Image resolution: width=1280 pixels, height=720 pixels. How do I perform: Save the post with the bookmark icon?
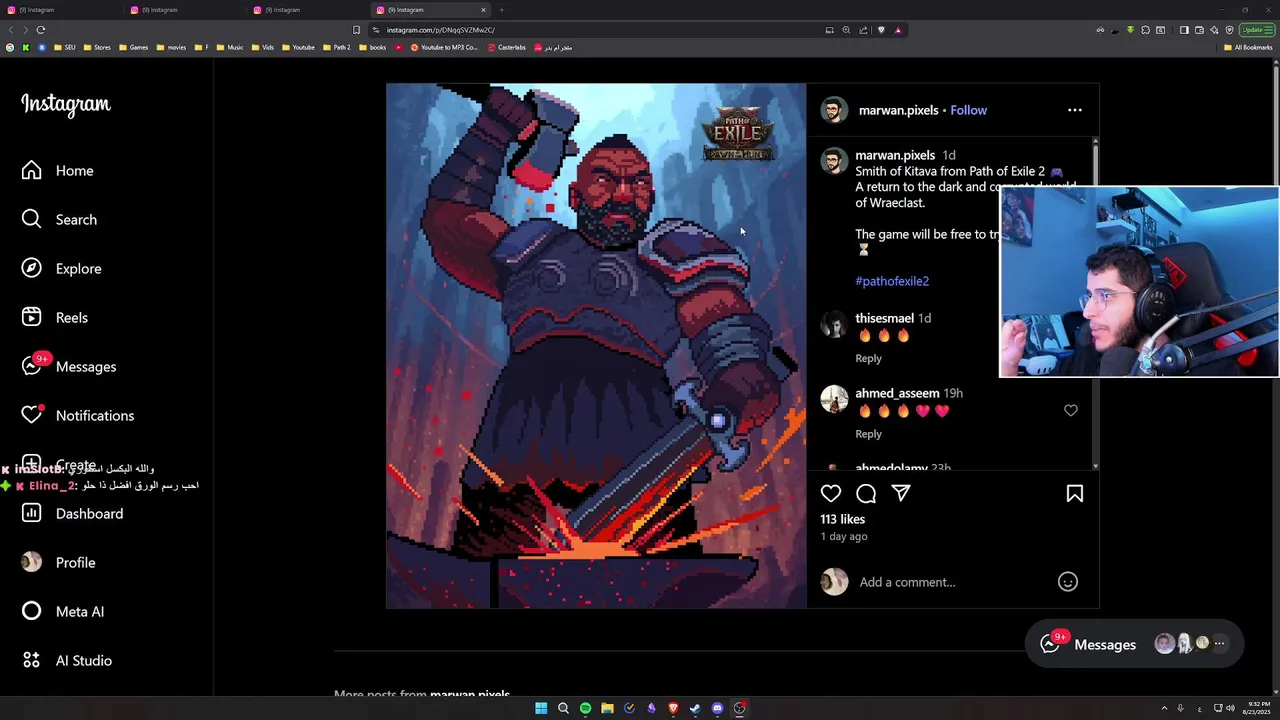coord(1075,493)
